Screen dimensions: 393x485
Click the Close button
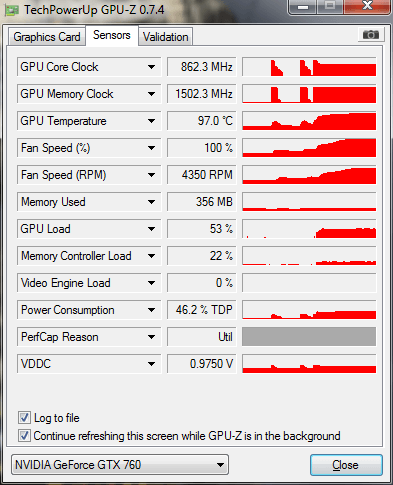pyautogui.click(x=346, y=465)
